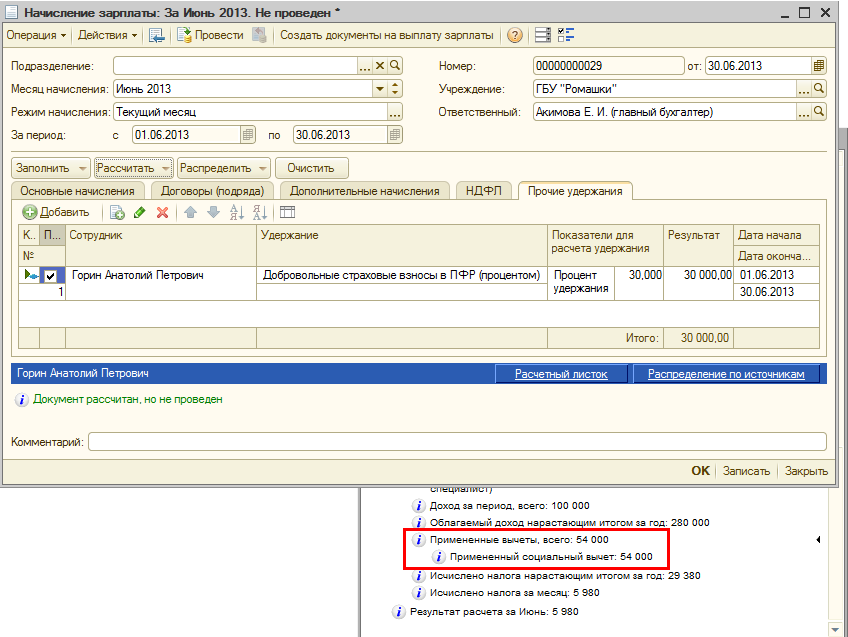Click Создать документы на выплату зарплаты
The image size is (848, 637).
[386, 35]
